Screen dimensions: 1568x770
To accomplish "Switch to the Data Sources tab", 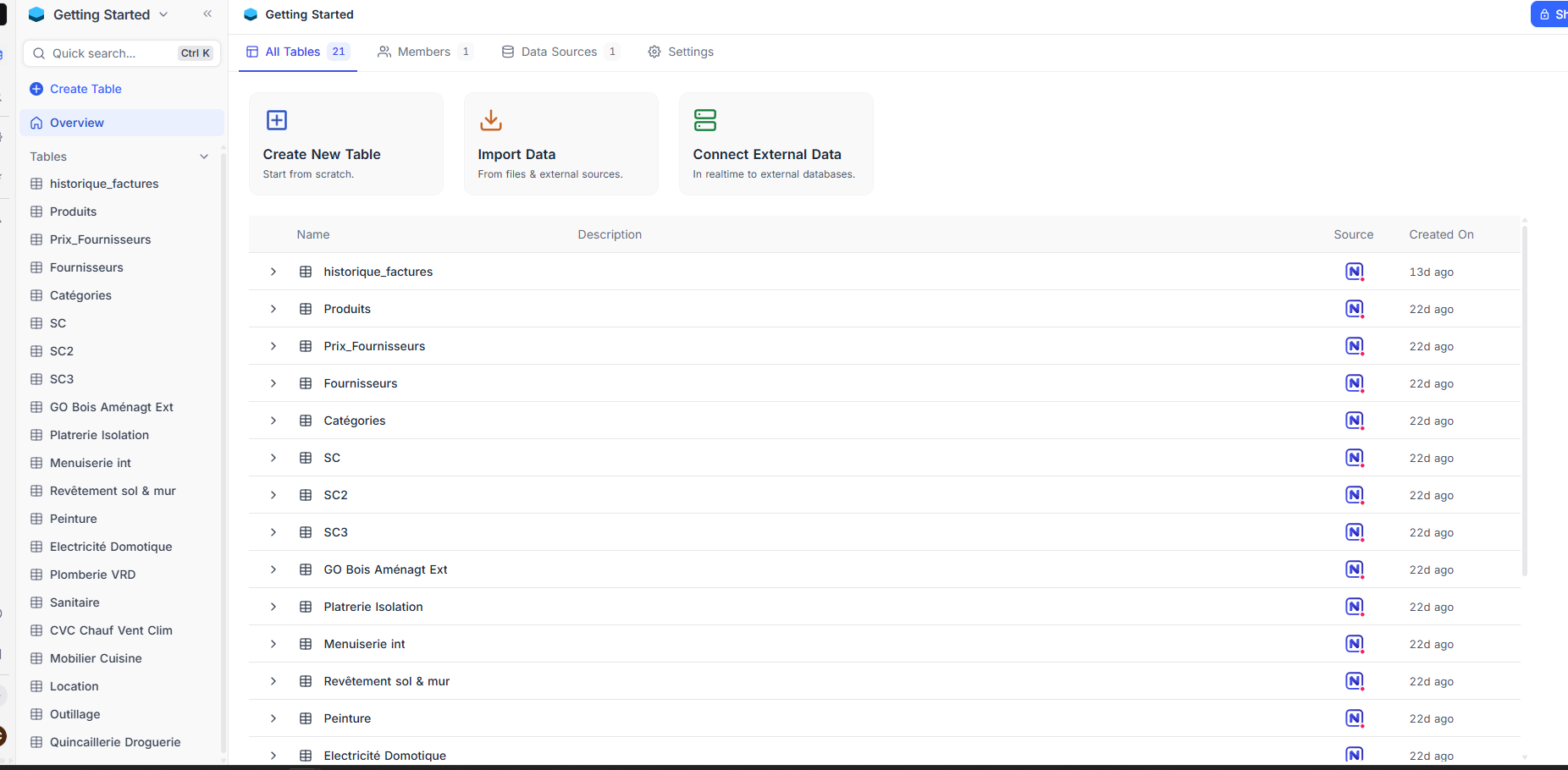I will point(560,52).
